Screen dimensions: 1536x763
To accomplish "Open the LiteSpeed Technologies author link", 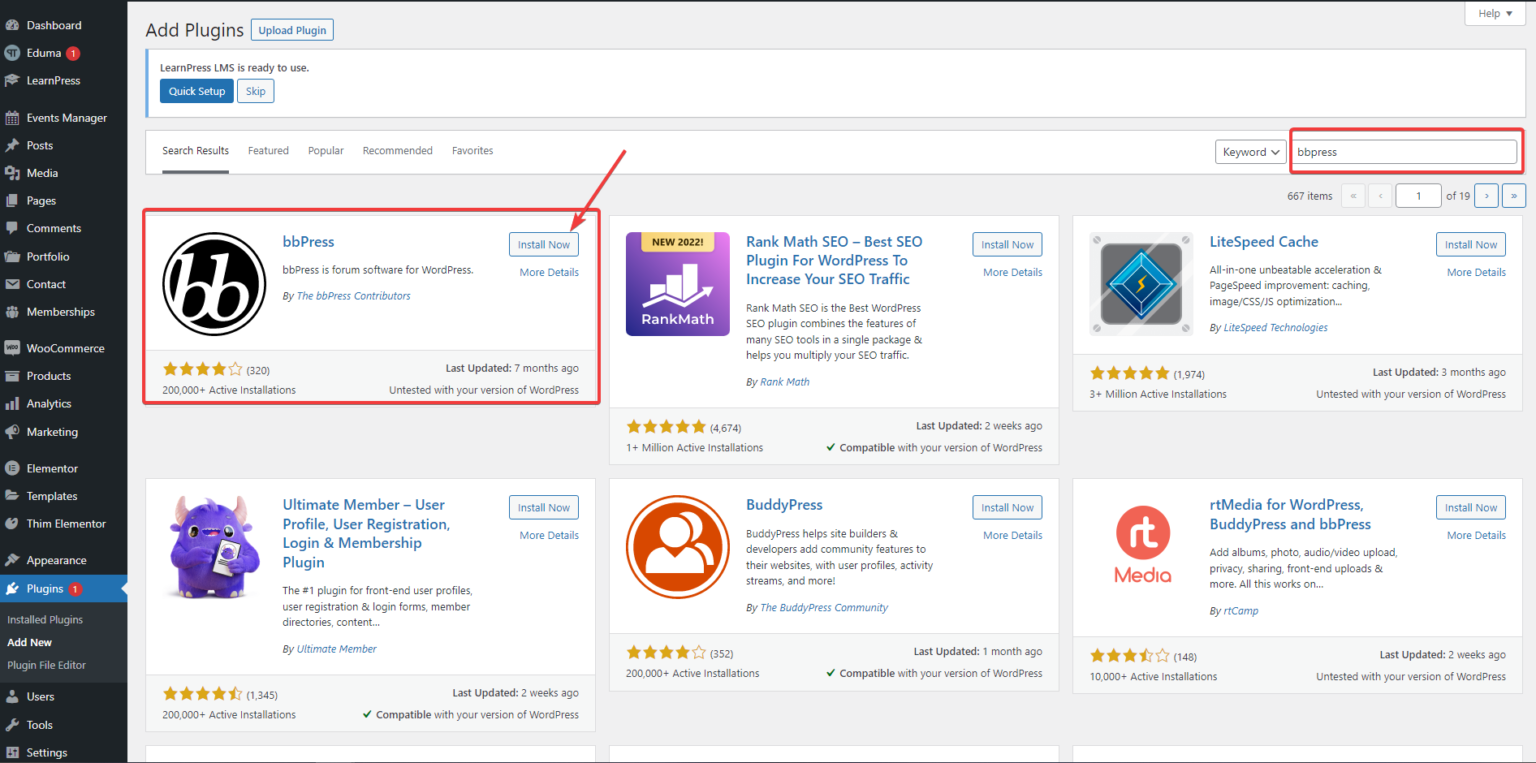I will coord(1275,327).
